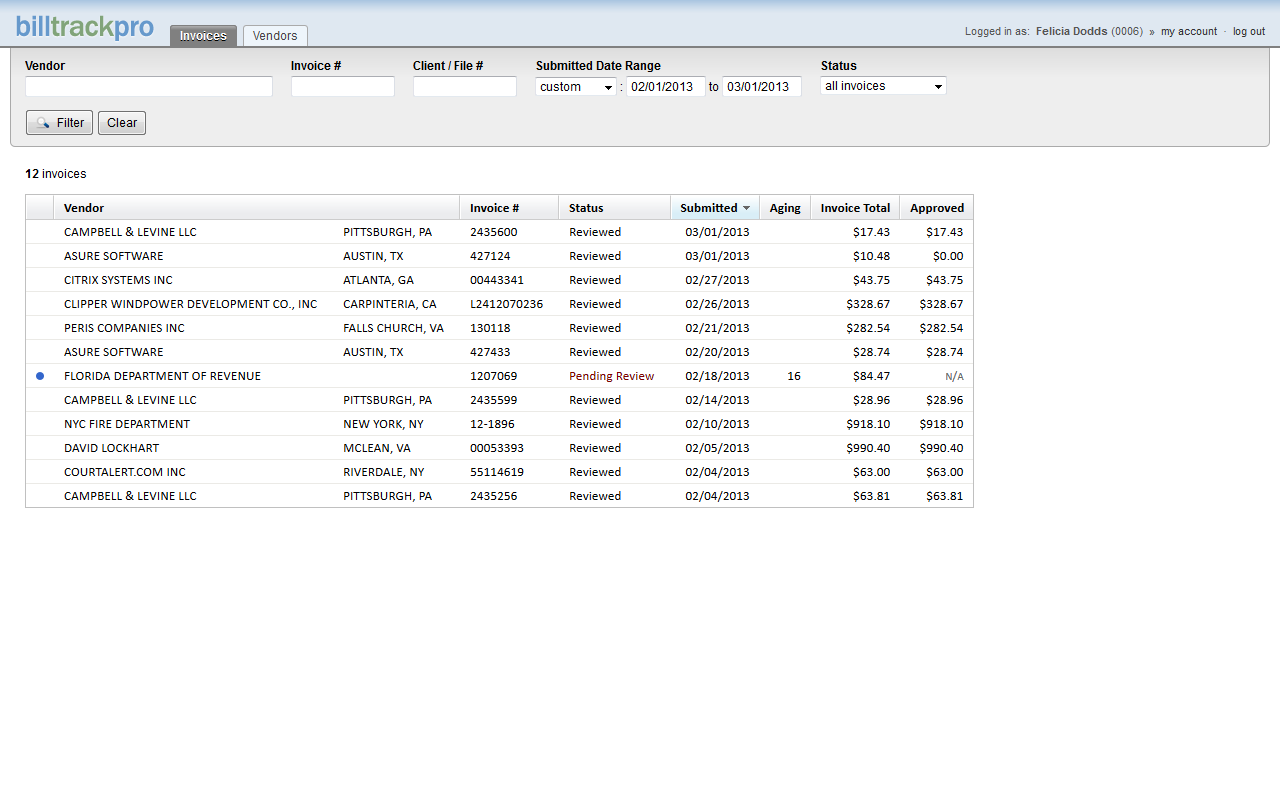This screenshot has height=800, width=1280.
Task: Click the $0.00 approved amount
Action: click(x=948, y=256)
